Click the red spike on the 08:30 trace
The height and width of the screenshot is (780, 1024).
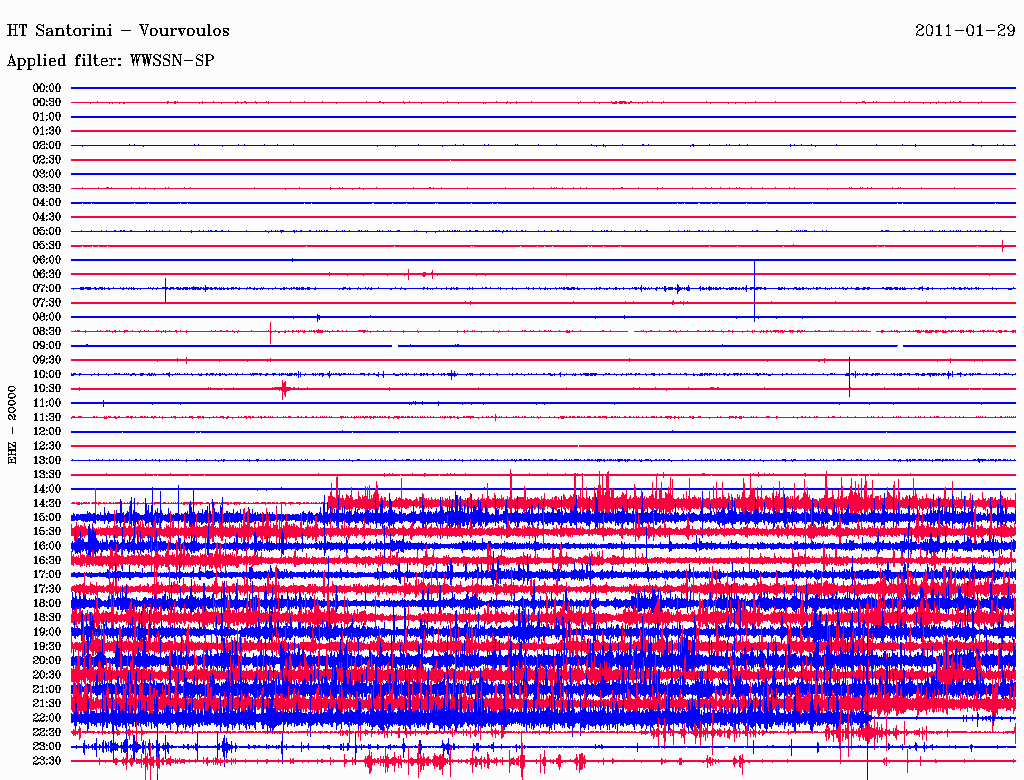click(x=270, y=332)
